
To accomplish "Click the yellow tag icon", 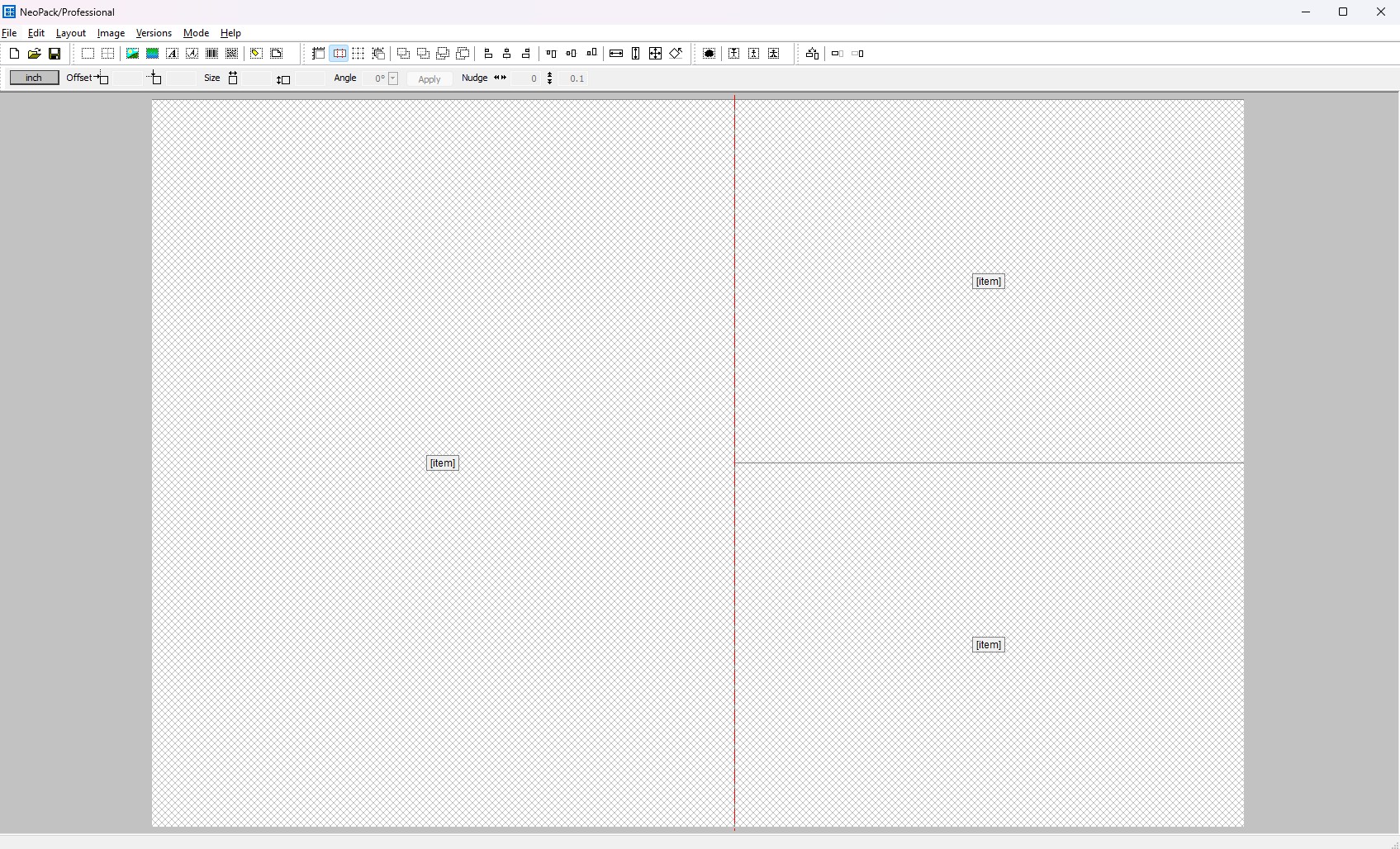I will [x=256, y=54].
